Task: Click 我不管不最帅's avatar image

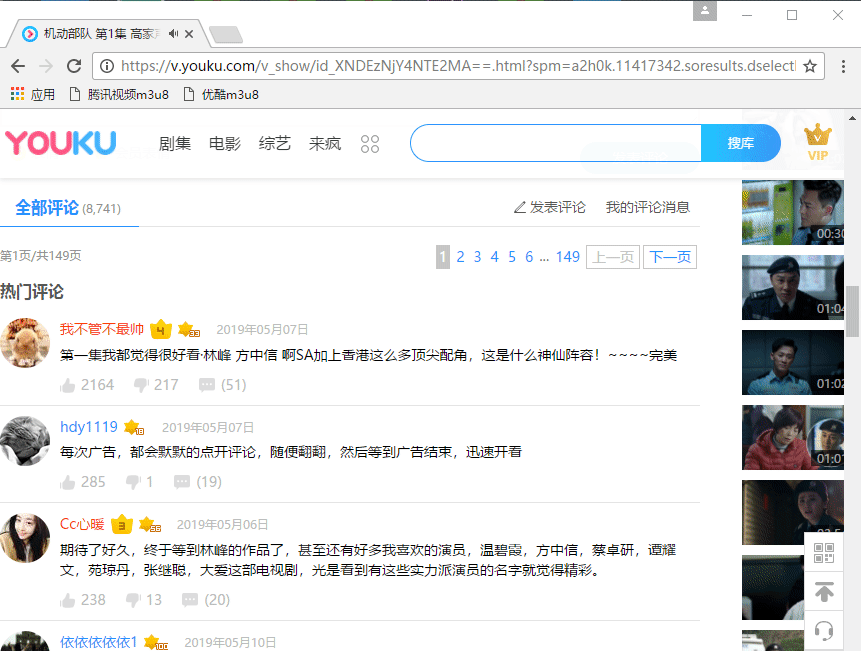Action: pos(25,343)
